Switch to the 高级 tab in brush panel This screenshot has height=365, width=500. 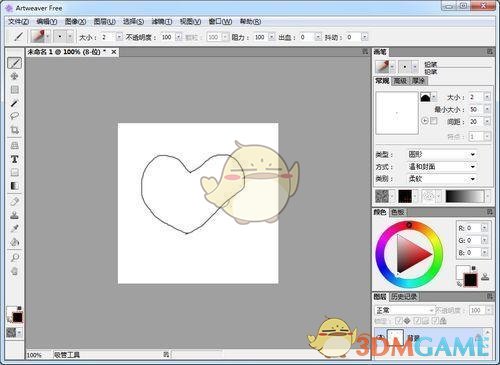(400, 81)
